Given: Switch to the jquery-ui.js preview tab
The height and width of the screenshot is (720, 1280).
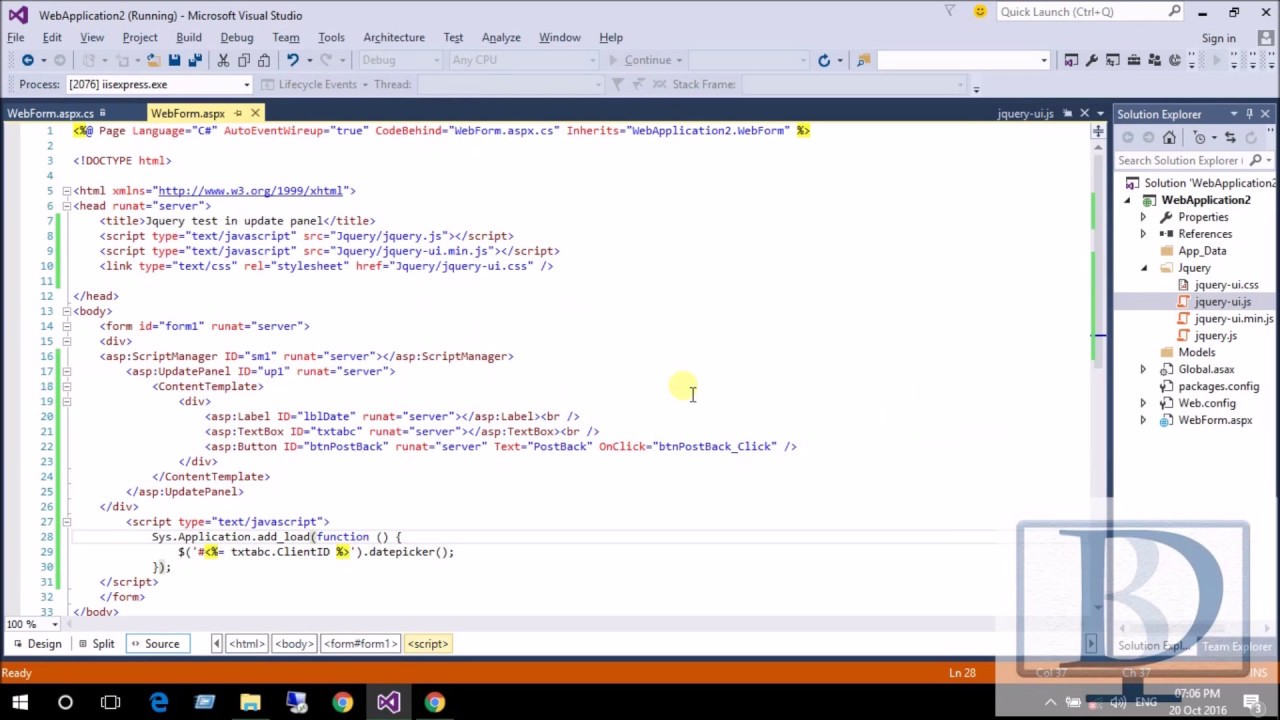Looking at the screenshot, I should click(x=1025, y=114).
